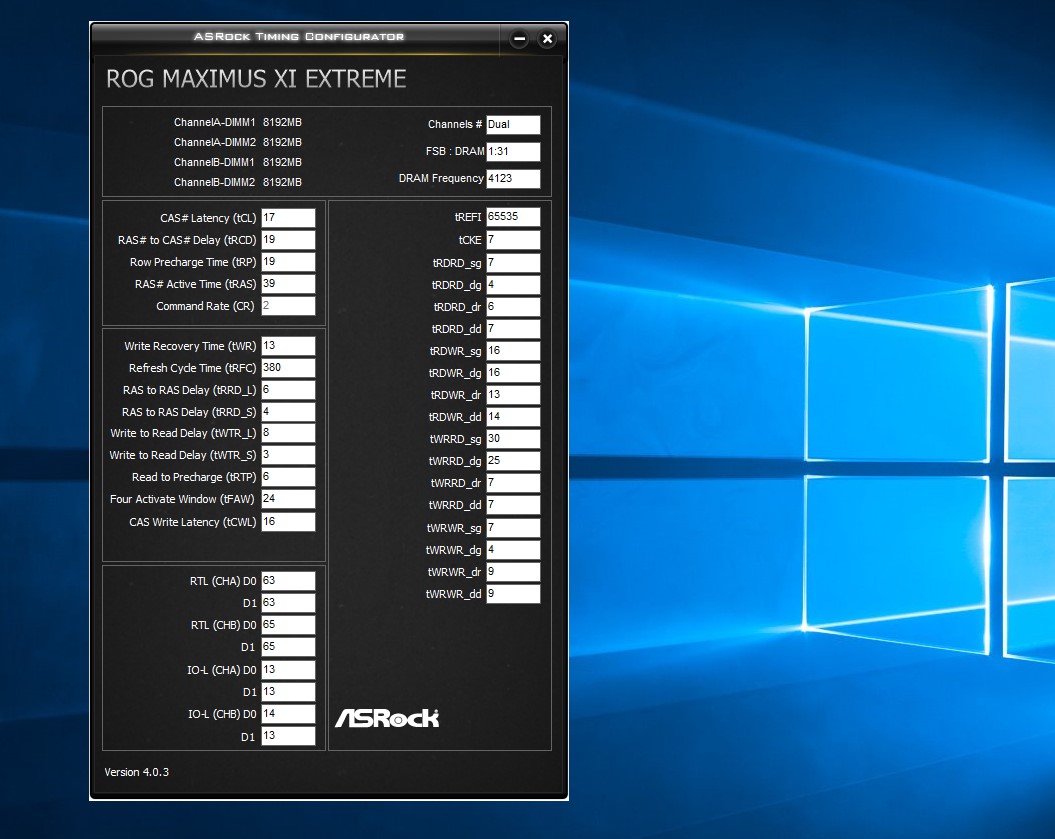This screenshot has height=839, width=1055.
Task: Click the tRDRD_dd value field
Action: click(x=513, y=328)
